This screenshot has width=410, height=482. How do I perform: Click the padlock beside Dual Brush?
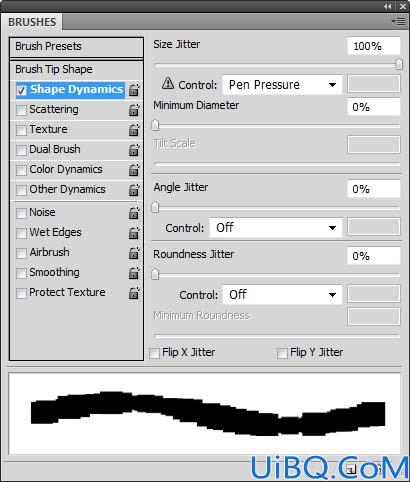[x=134, y=150]
